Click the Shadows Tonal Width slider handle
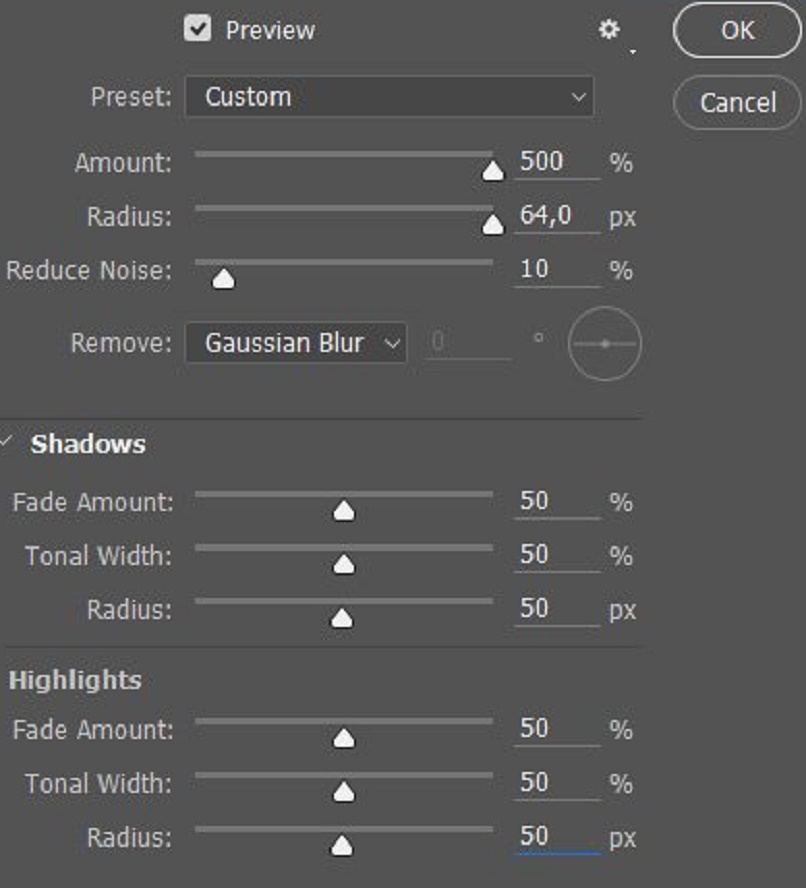Screen dimensions: 806x888 click(344, 565)
